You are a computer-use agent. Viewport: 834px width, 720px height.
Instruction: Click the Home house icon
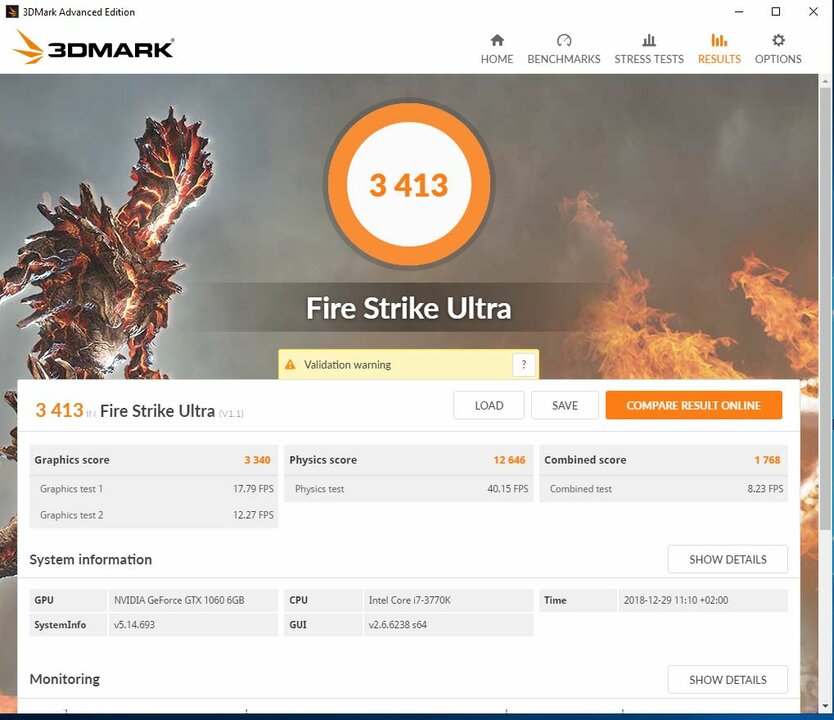coord(497,40)
